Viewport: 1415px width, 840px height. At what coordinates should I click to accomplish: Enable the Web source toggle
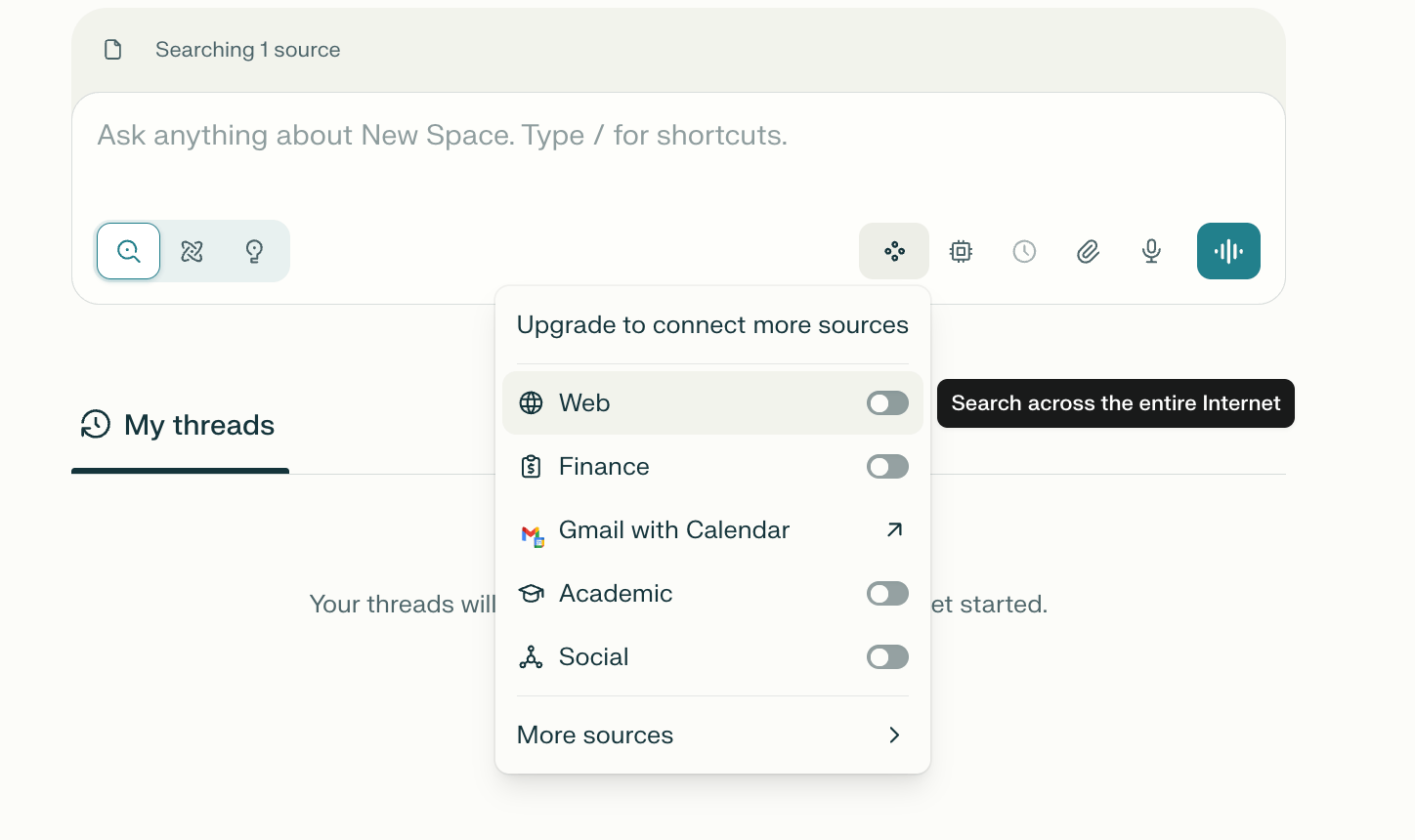coord(887,403)
